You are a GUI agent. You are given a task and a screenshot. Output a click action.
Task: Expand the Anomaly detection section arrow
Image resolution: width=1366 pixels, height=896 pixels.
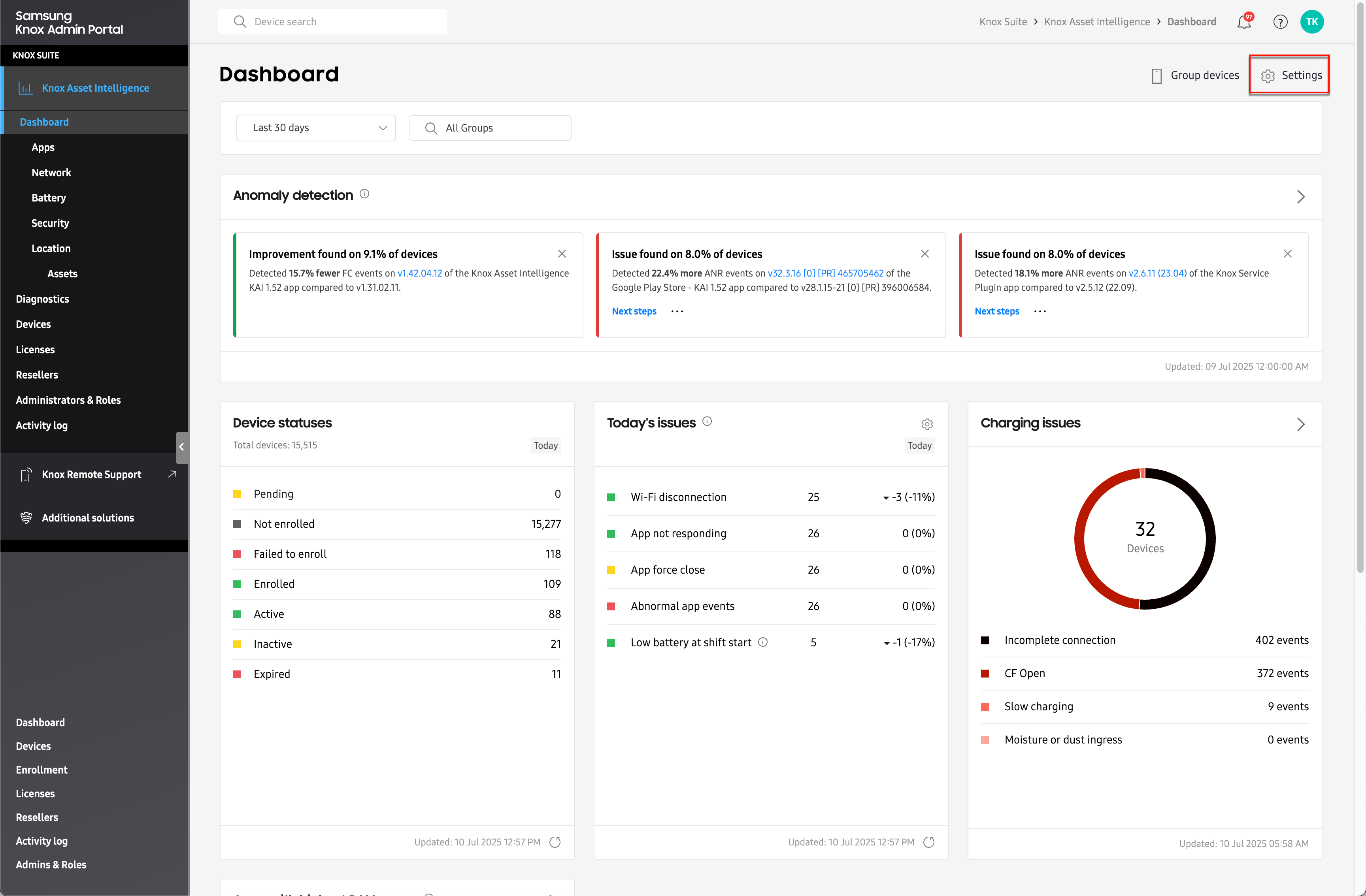click(1300, 197)
